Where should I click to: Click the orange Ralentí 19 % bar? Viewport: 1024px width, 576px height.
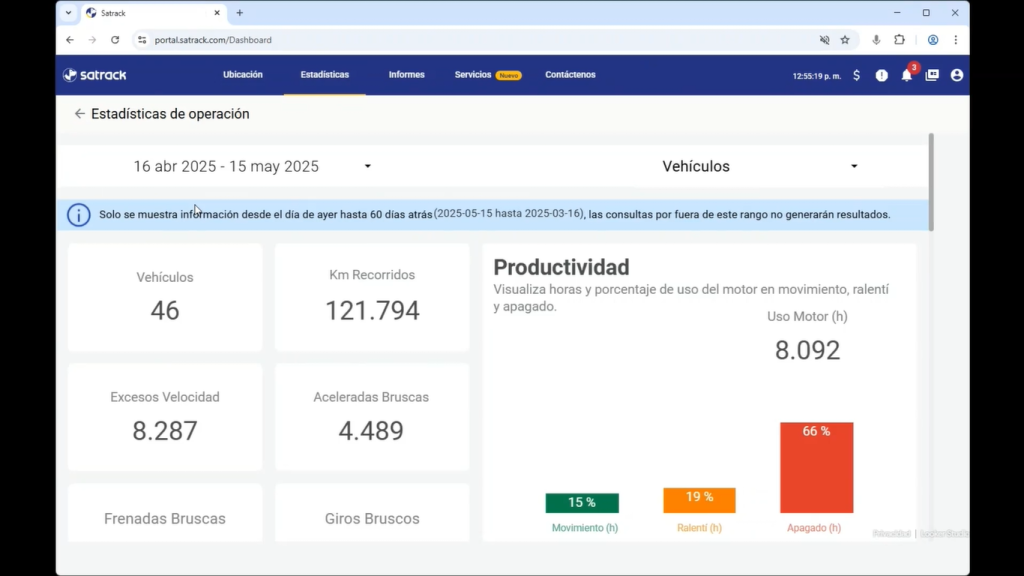pyautogui.click(x=699, y=500)
